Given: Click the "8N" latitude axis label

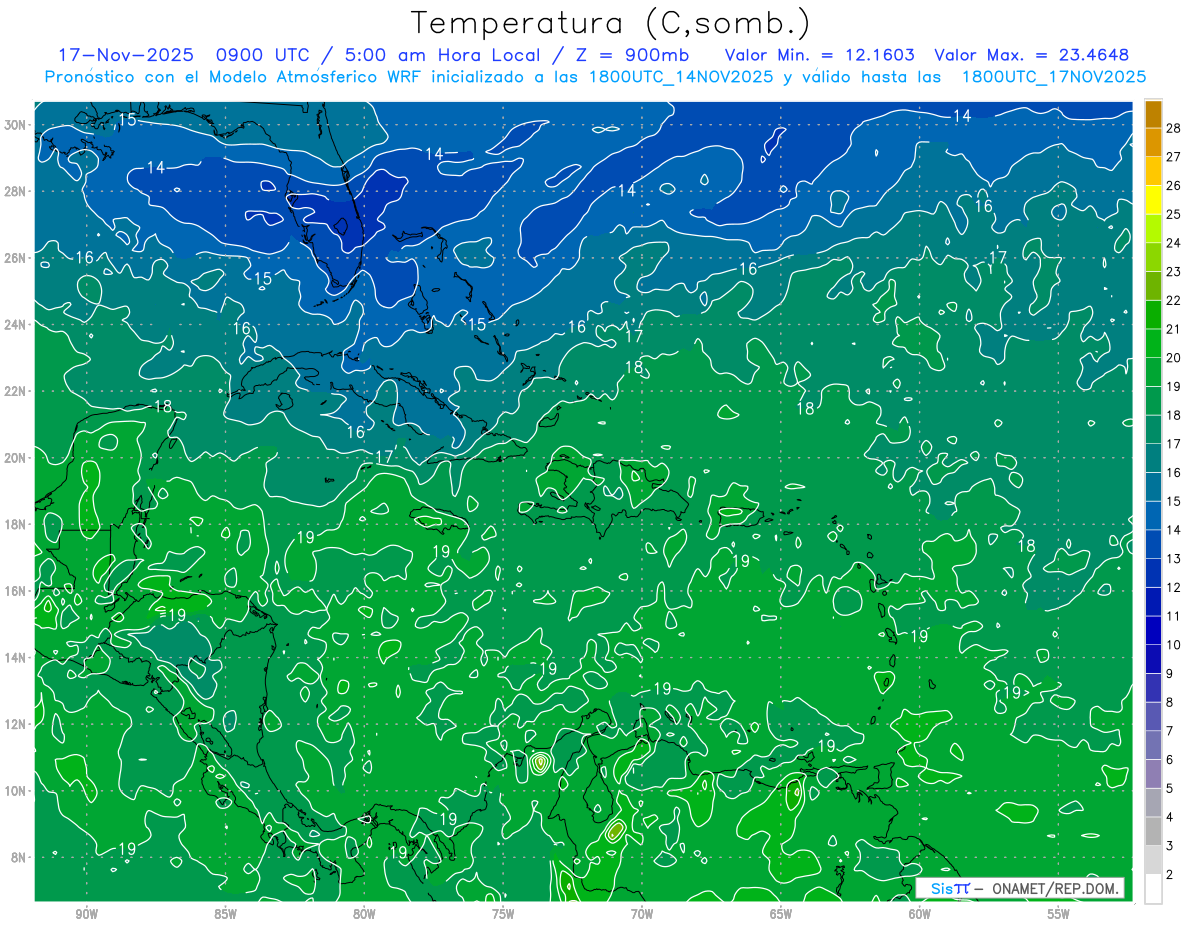Looking at the screenshot, I should (x=20, y=857).
